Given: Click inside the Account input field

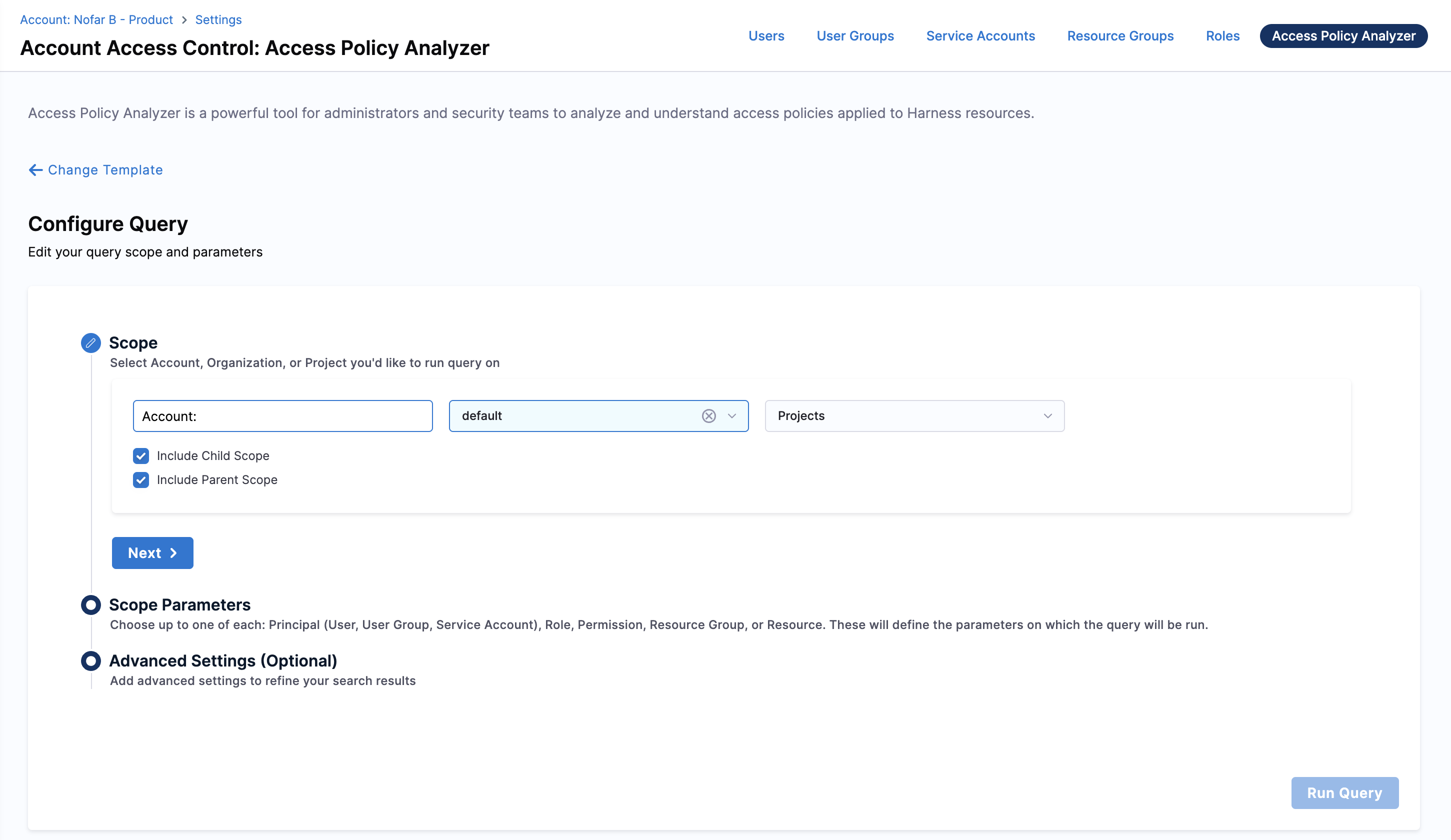Looking at the screenshot, I should pos(282,415).
